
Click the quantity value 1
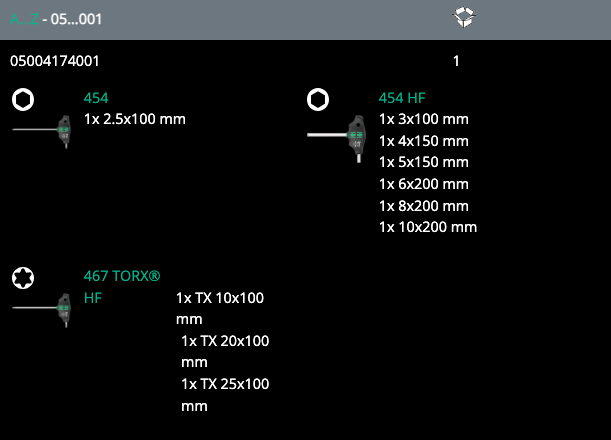pyautogui.click(x=456, y=61)
